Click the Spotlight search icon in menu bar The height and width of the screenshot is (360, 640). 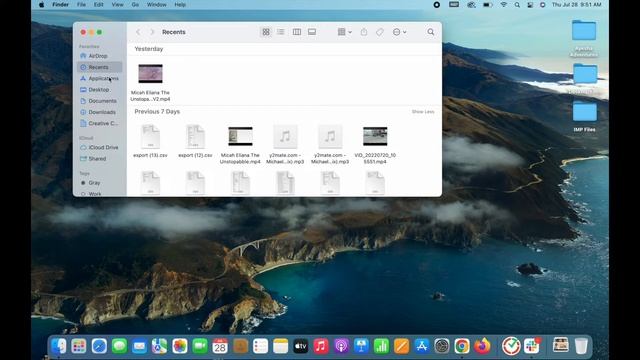pos(517,5)
